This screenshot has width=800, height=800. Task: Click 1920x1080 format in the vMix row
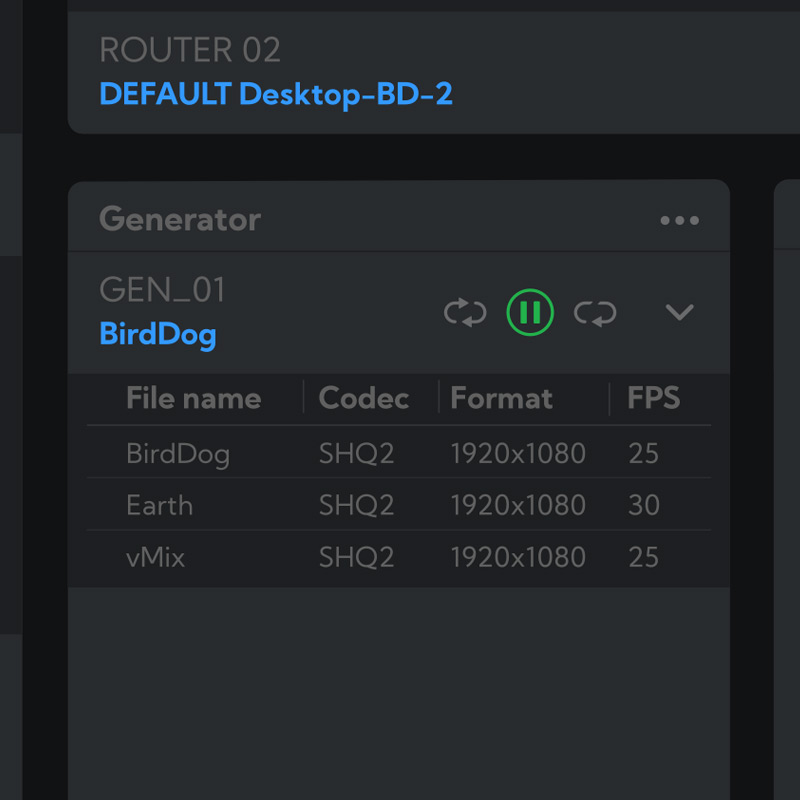[x=518, y=557]
